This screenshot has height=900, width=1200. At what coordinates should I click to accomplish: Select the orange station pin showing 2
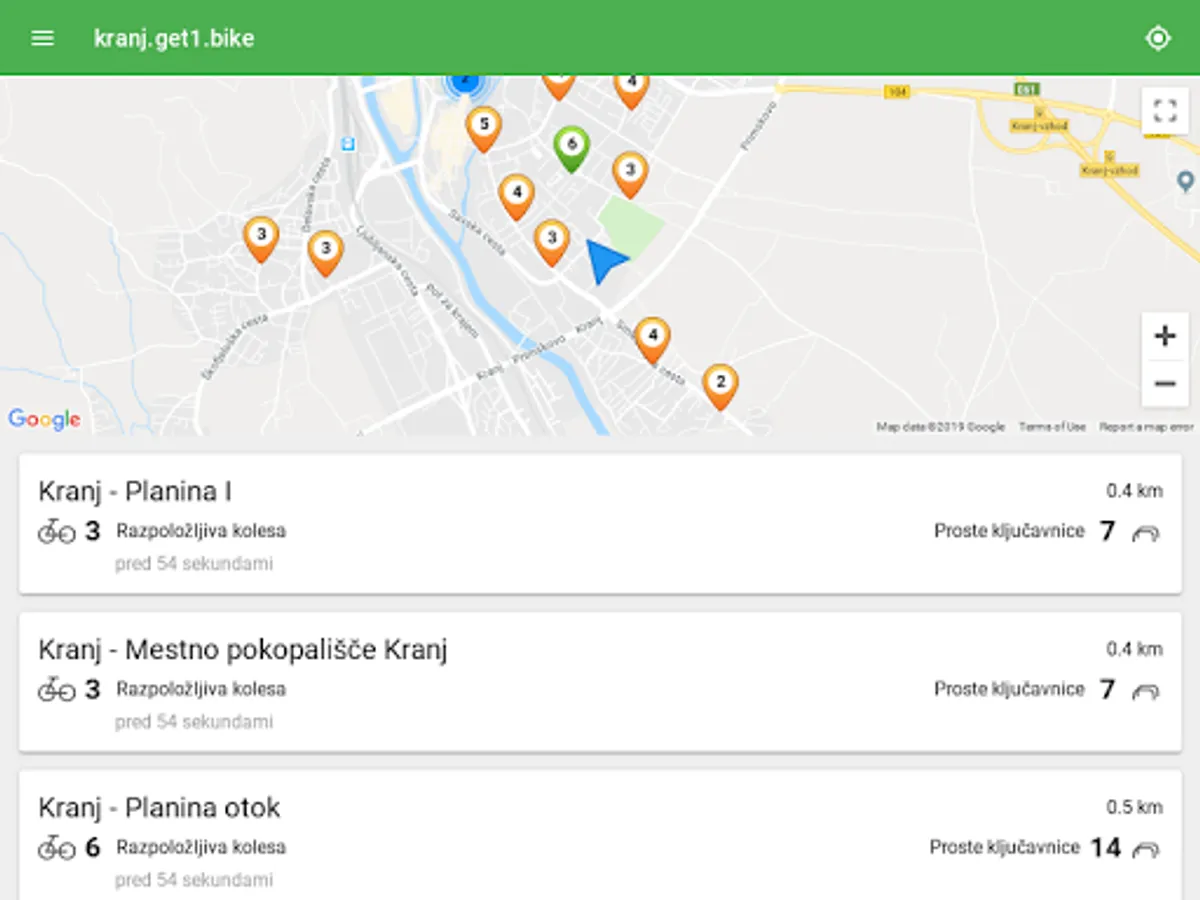[x=720, y=386]
